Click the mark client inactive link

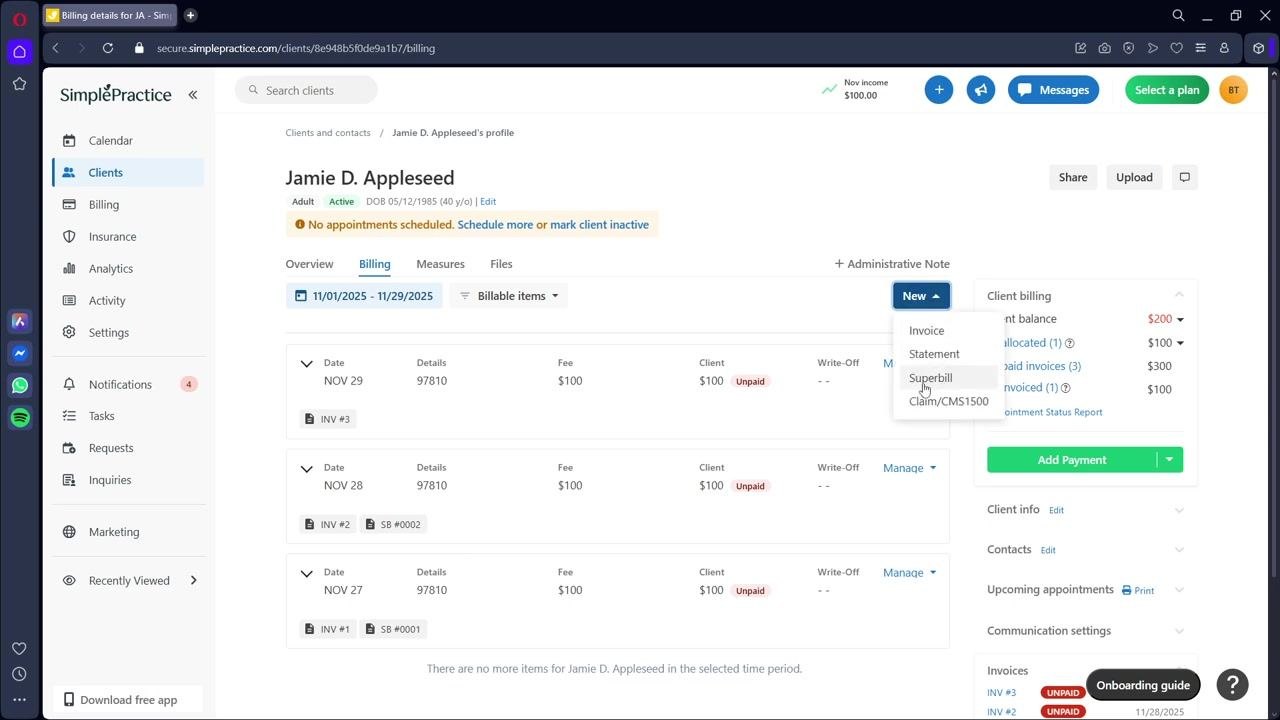599,225
